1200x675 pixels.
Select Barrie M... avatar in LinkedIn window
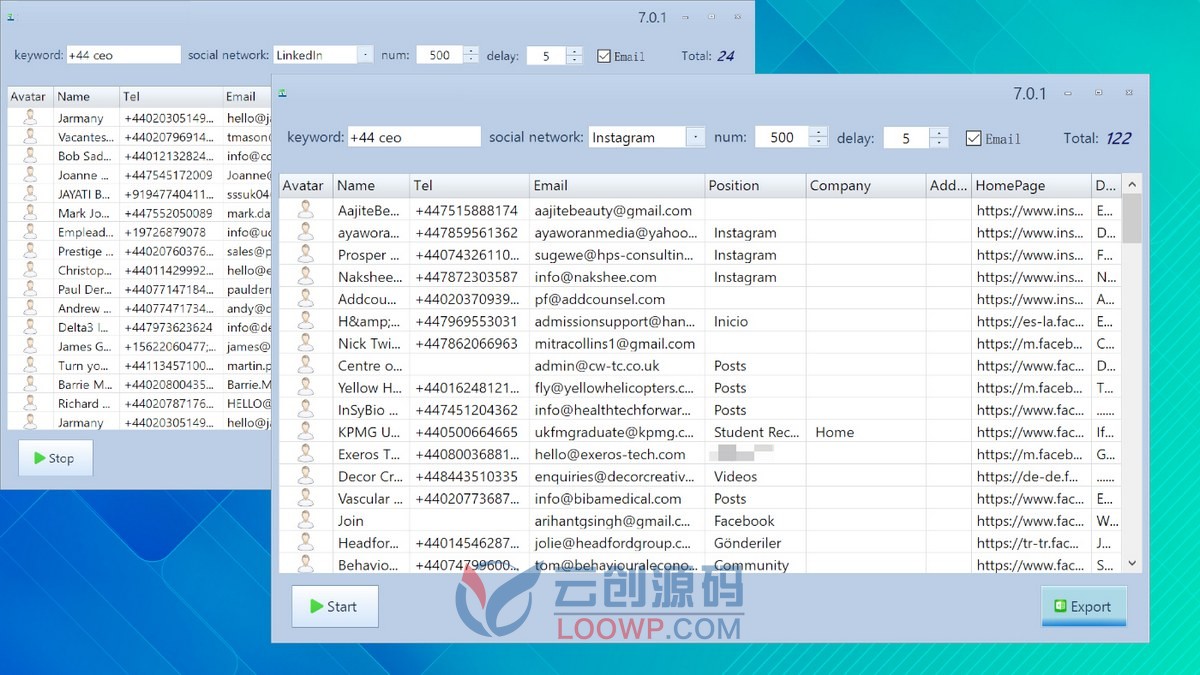tap(30, 384)
